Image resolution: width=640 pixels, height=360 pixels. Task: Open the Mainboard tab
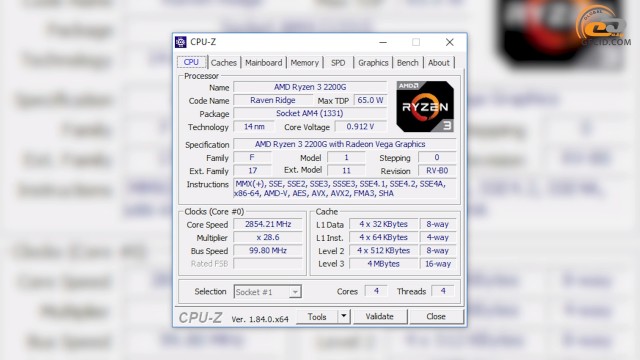(x=264, y=62)
